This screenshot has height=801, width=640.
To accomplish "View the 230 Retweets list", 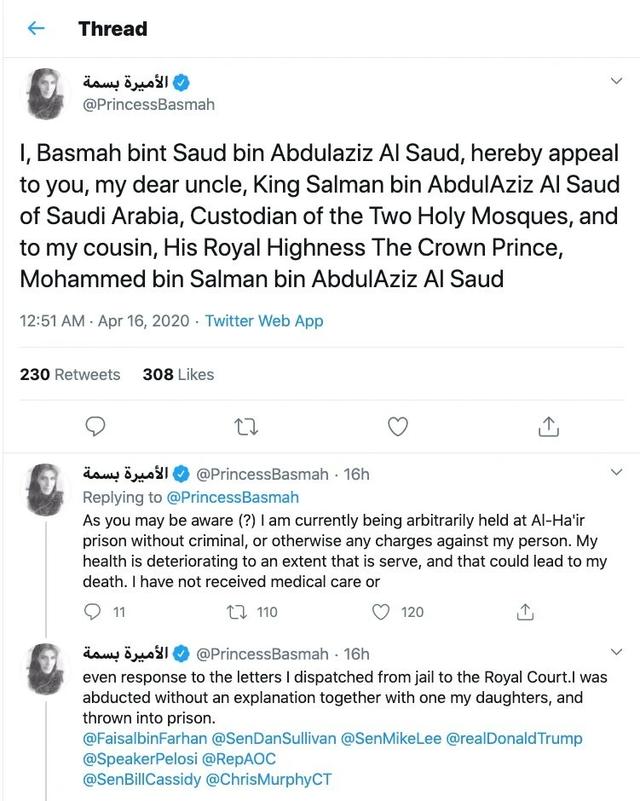I will (x=70, y=374).
